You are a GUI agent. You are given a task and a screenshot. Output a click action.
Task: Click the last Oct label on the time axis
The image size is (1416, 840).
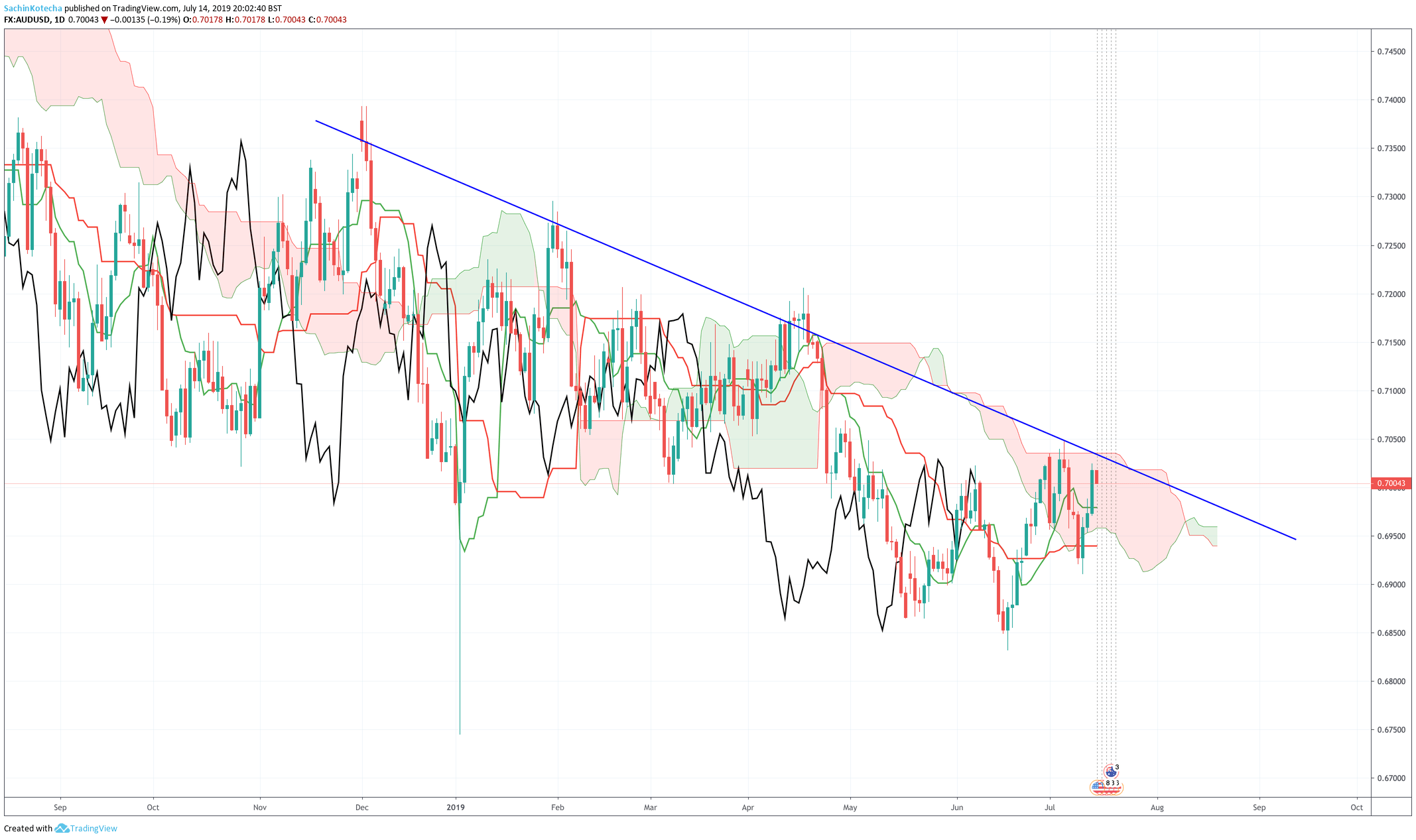point(1357,808)
